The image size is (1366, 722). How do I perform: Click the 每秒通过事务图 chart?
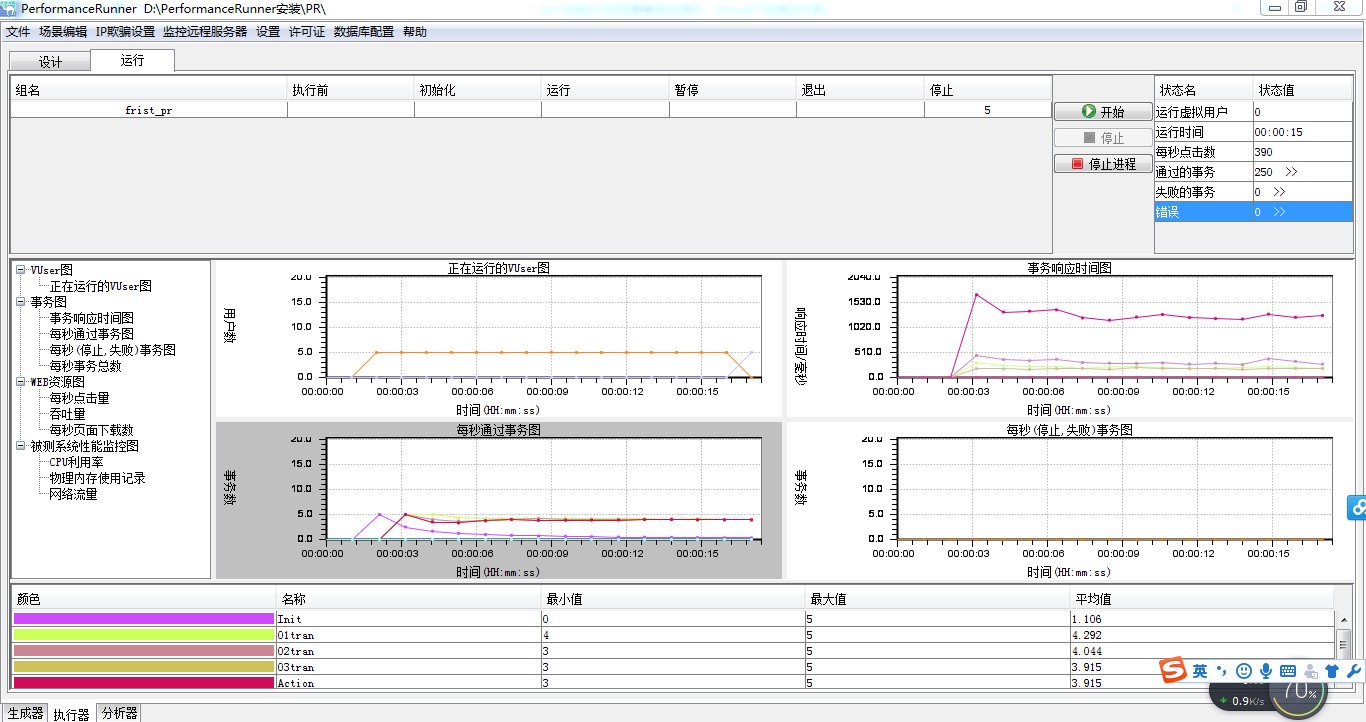click(498, 500)
